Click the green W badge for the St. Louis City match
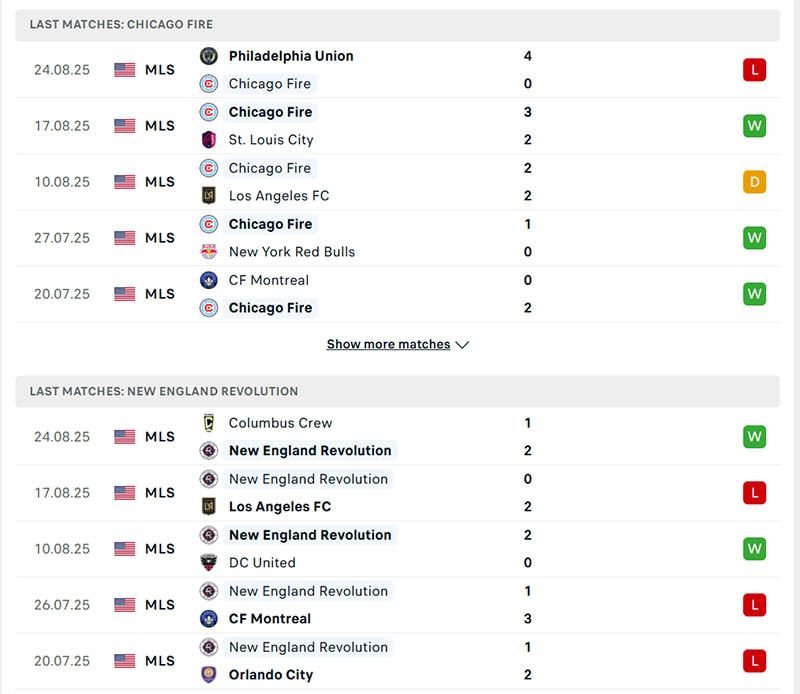 (754, 126)
